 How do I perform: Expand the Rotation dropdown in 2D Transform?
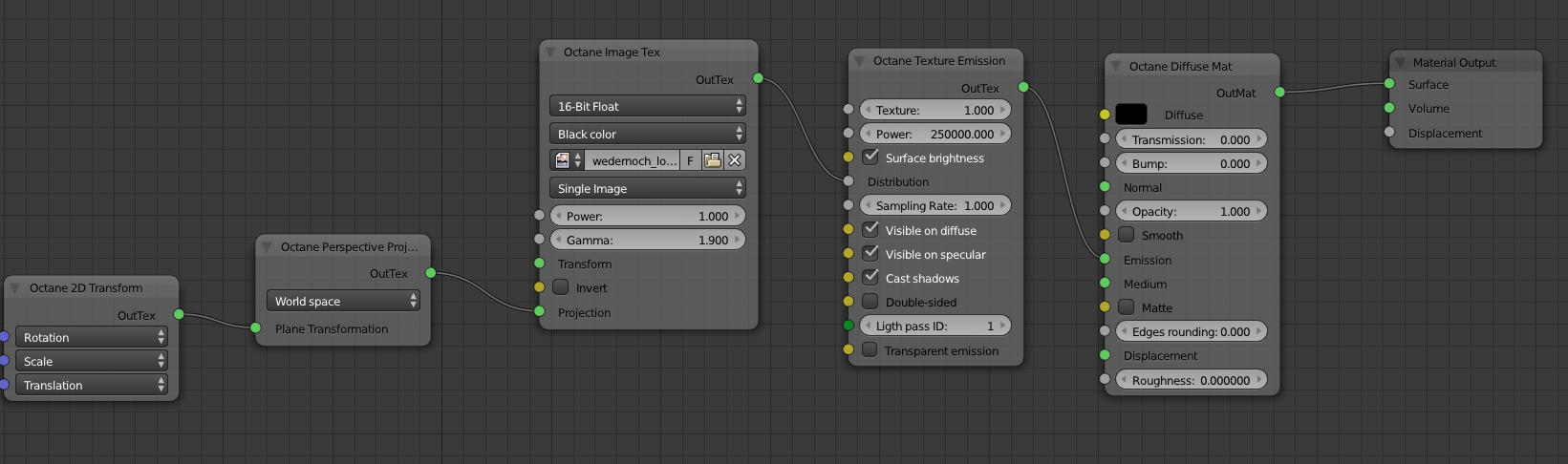(x=92, y=337)
